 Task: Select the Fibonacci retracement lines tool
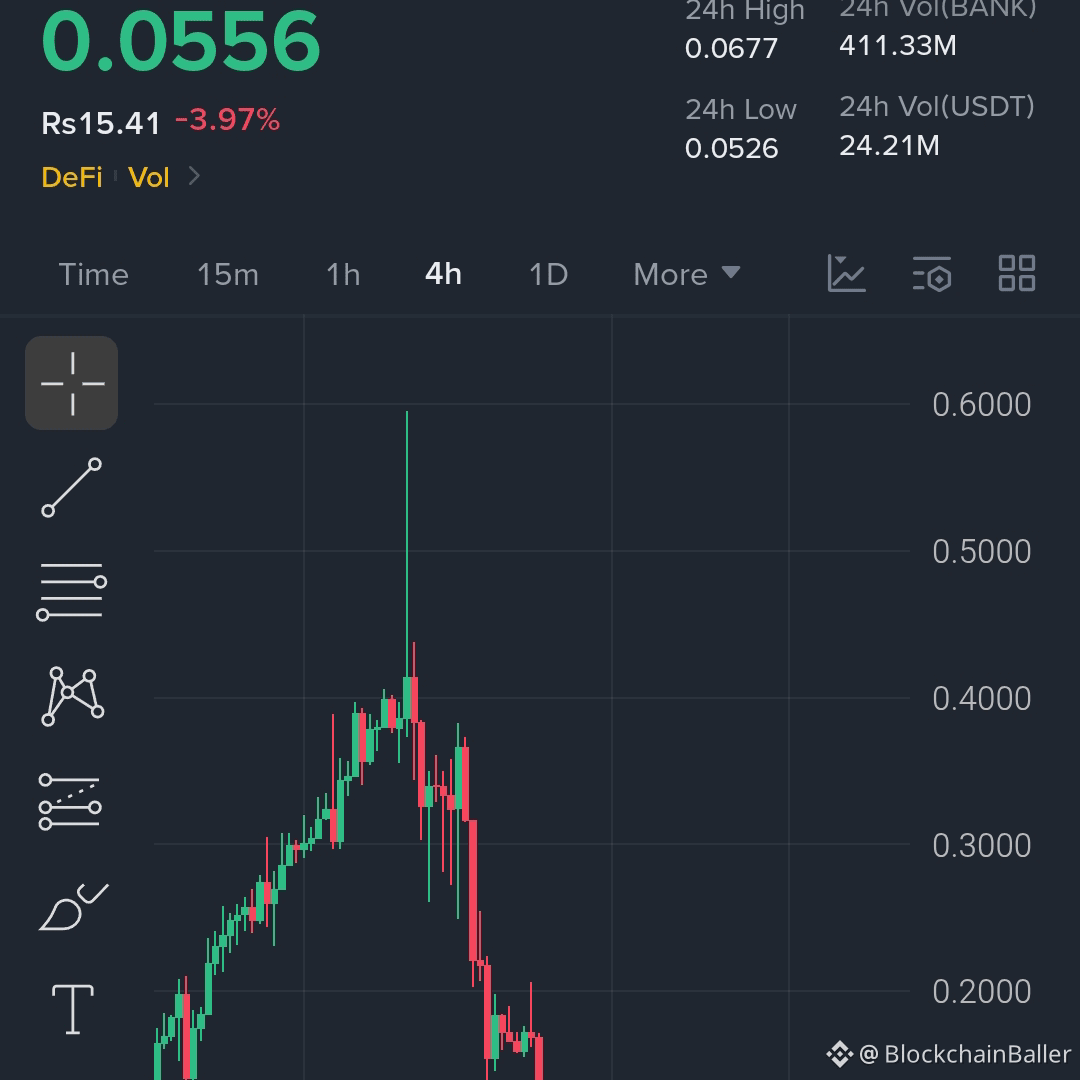pyautogui.click(x=70, y=802)
